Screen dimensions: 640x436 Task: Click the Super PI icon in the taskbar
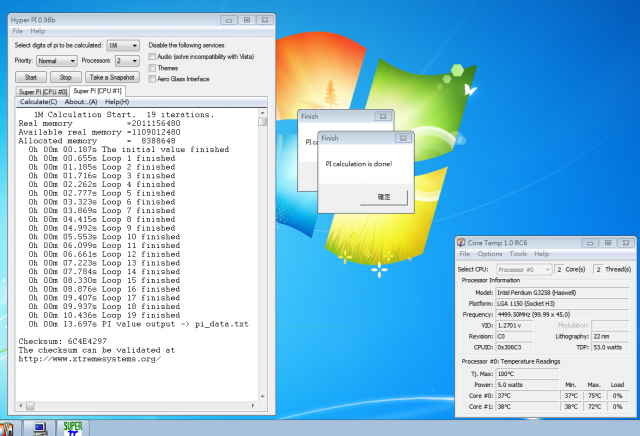coord(73,428)
